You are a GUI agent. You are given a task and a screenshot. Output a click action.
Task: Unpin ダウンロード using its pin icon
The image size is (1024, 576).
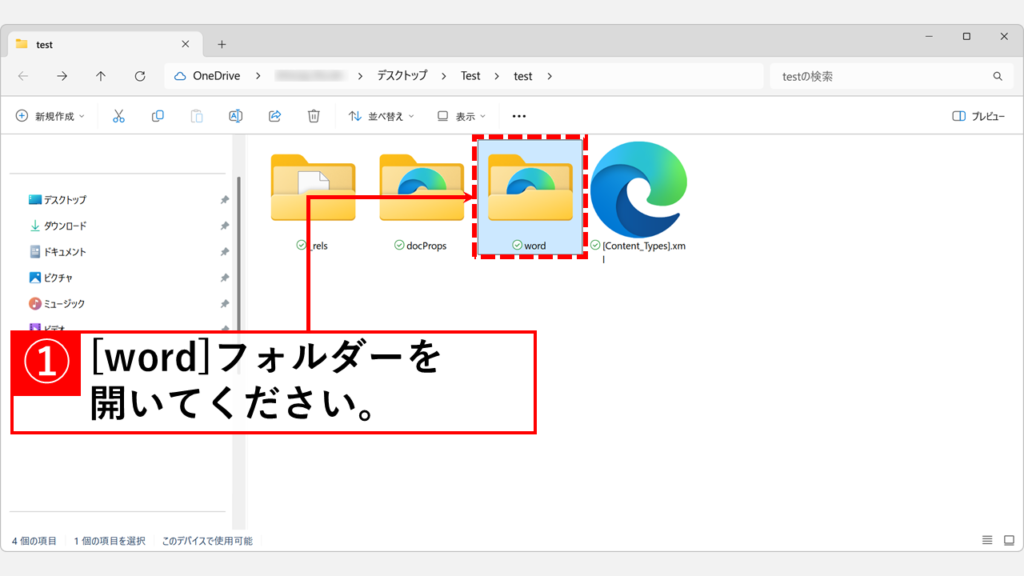224,226
